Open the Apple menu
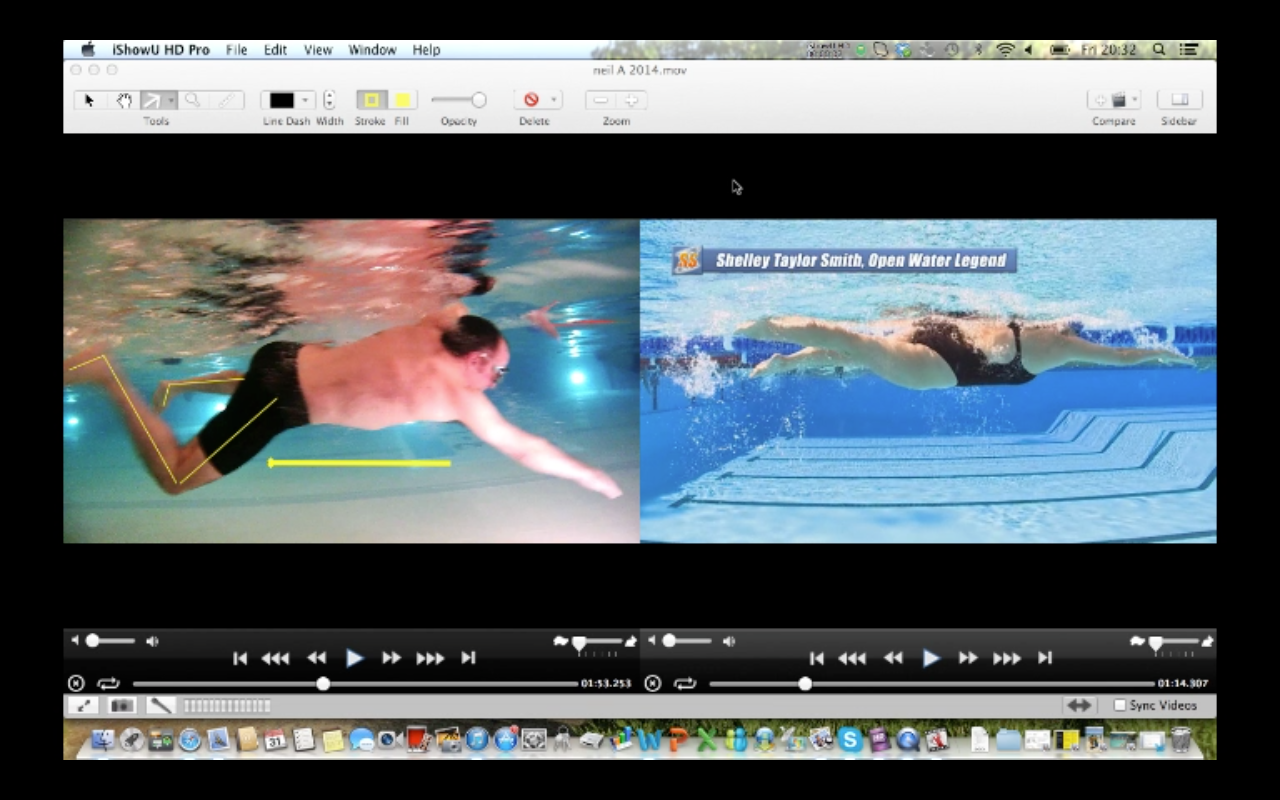The width and height of the screenshot is (1280, 800). (x=87, y=50)
